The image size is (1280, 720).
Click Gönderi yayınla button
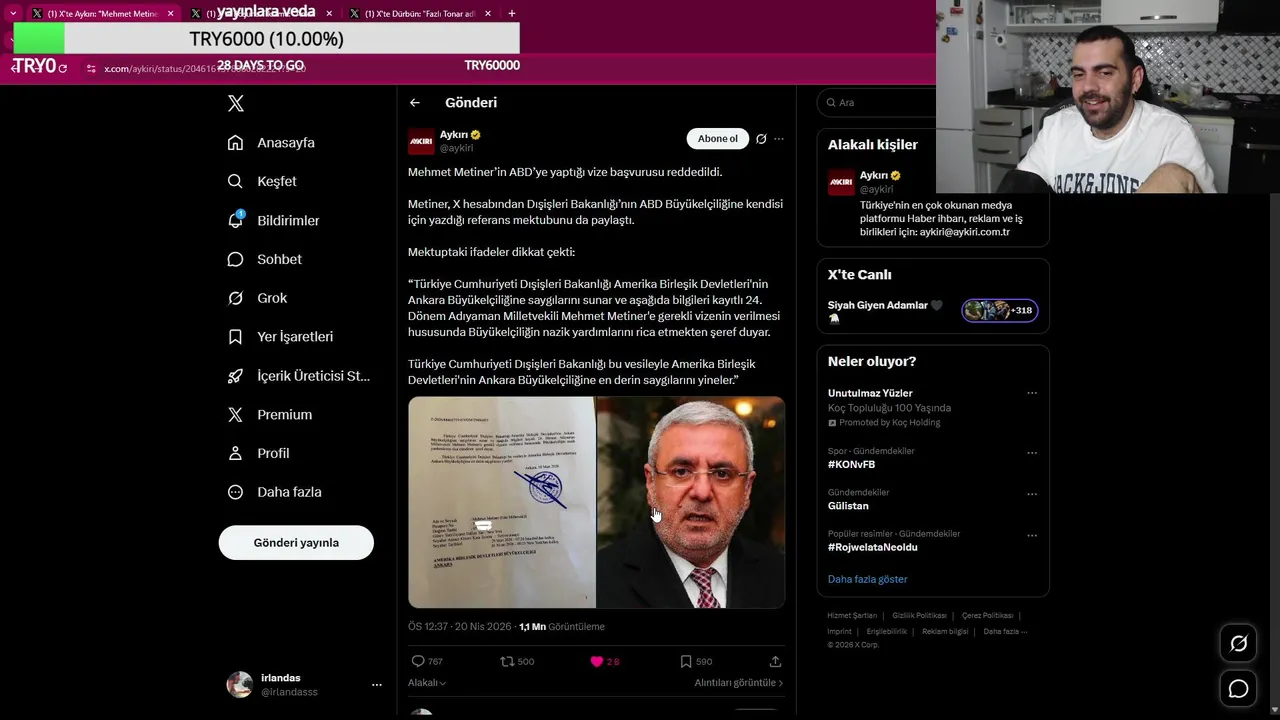point(296,542)
